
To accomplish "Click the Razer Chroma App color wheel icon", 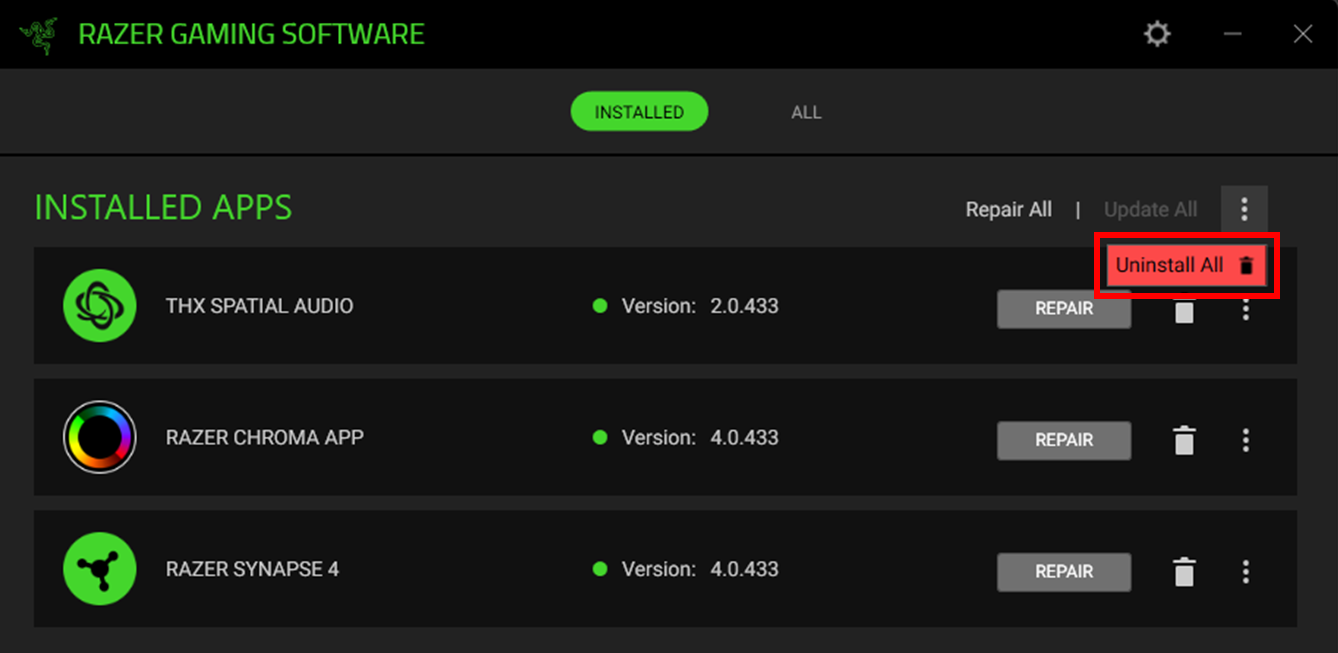I will point(100,437).
